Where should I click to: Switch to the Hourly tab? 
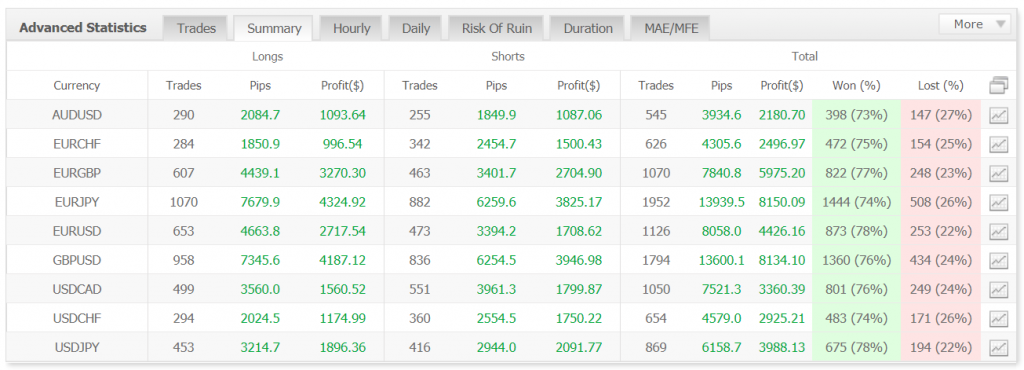coord(351,28)
